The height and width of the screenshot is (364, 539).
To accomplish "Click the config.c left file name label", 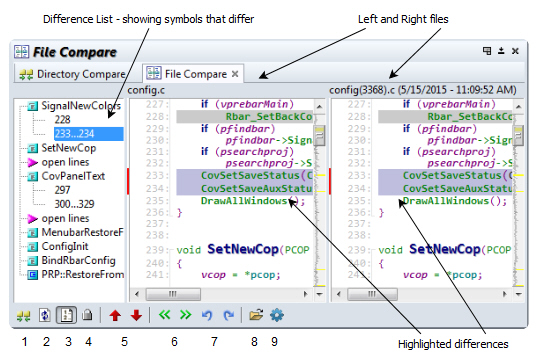I will coord(146,90).
